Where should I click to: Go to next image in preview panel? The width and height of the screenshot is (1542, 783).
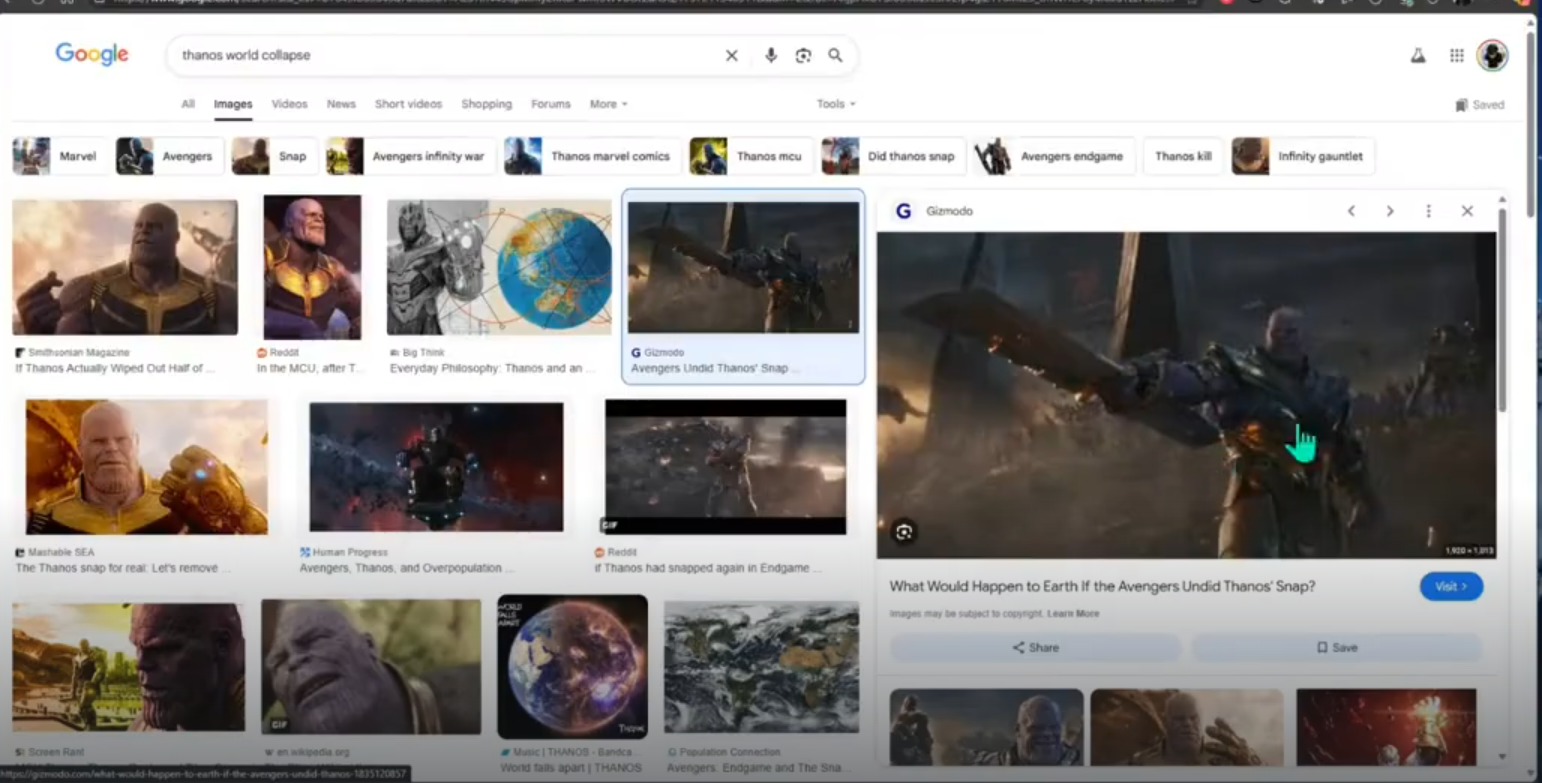tap(1389, 211)
